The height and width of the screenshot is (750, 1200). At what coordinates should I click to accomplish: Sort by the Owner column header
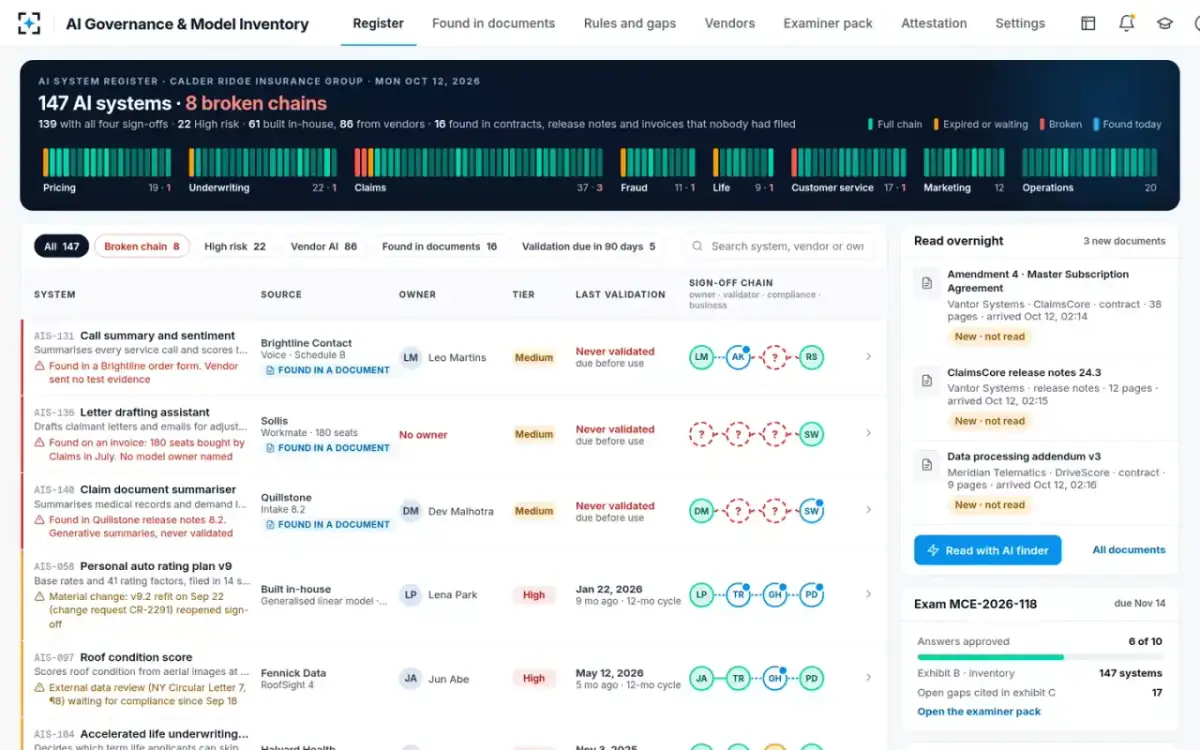417,295
